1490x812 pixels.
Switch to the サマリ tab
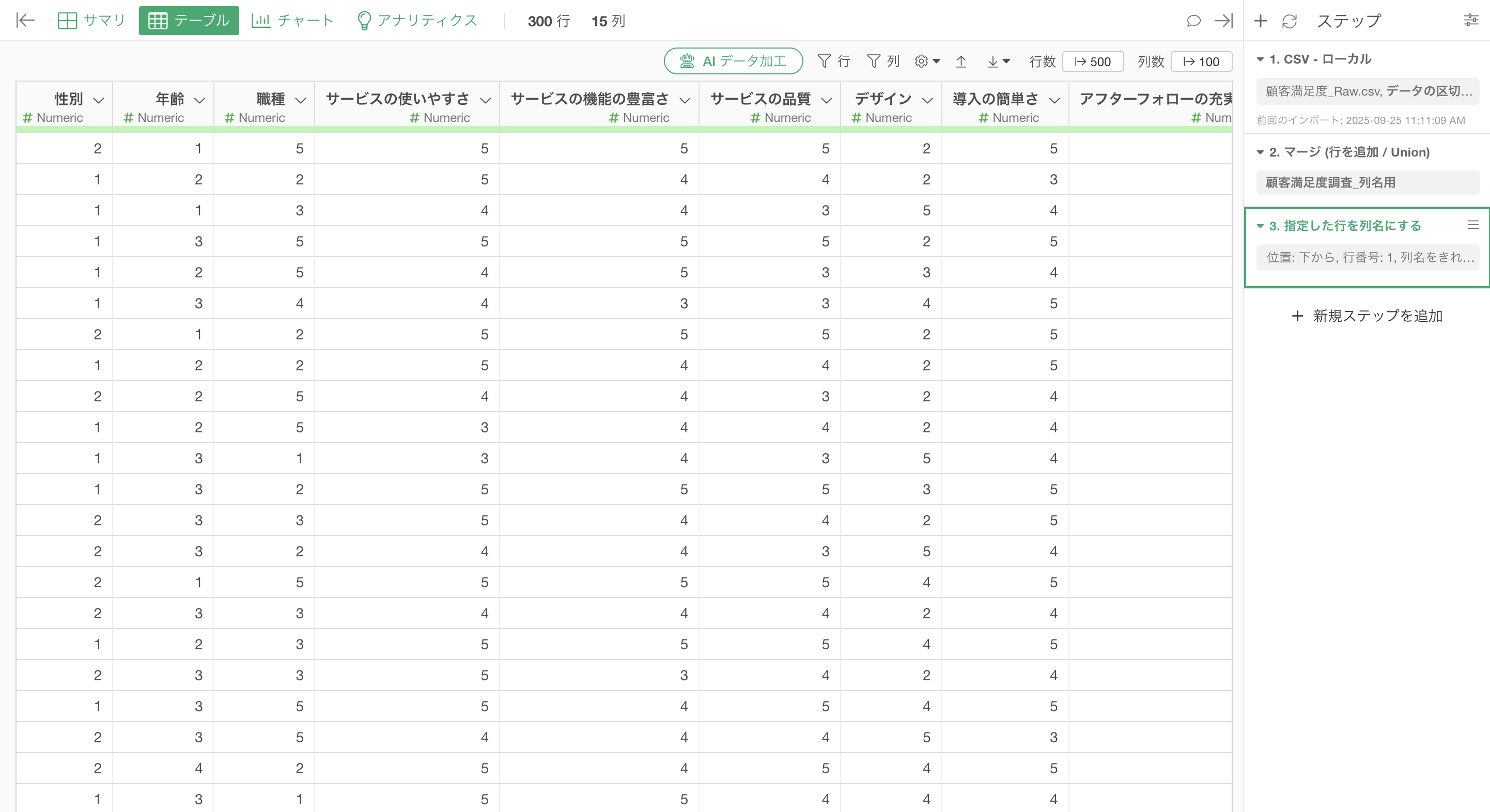click(92, 21)
